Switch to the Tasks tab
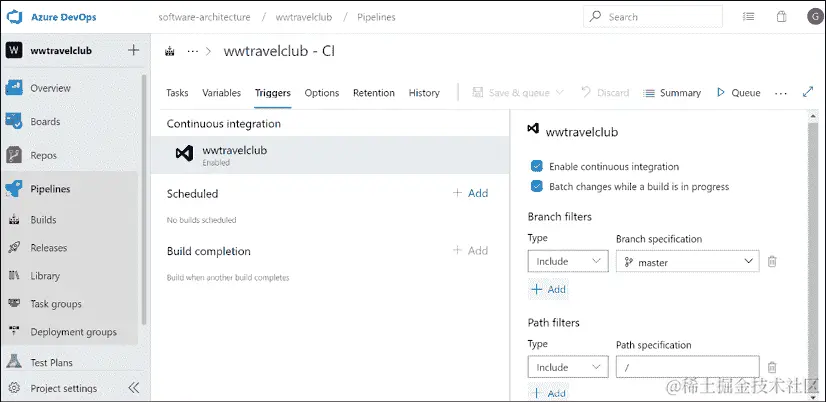The height and width of the screenshot is (402, 826). tap(177, 93)
